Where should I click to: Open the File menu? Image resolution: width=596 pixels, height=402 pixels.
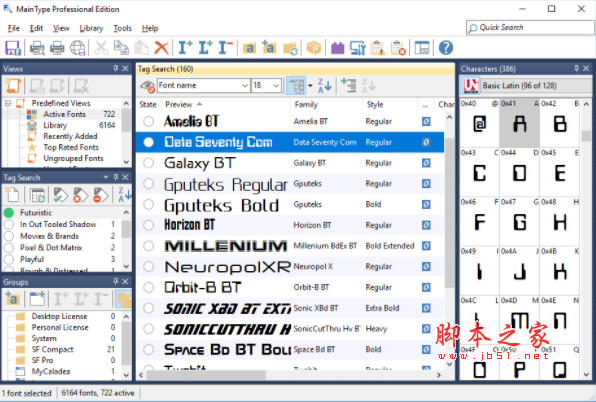click(14, 28)
